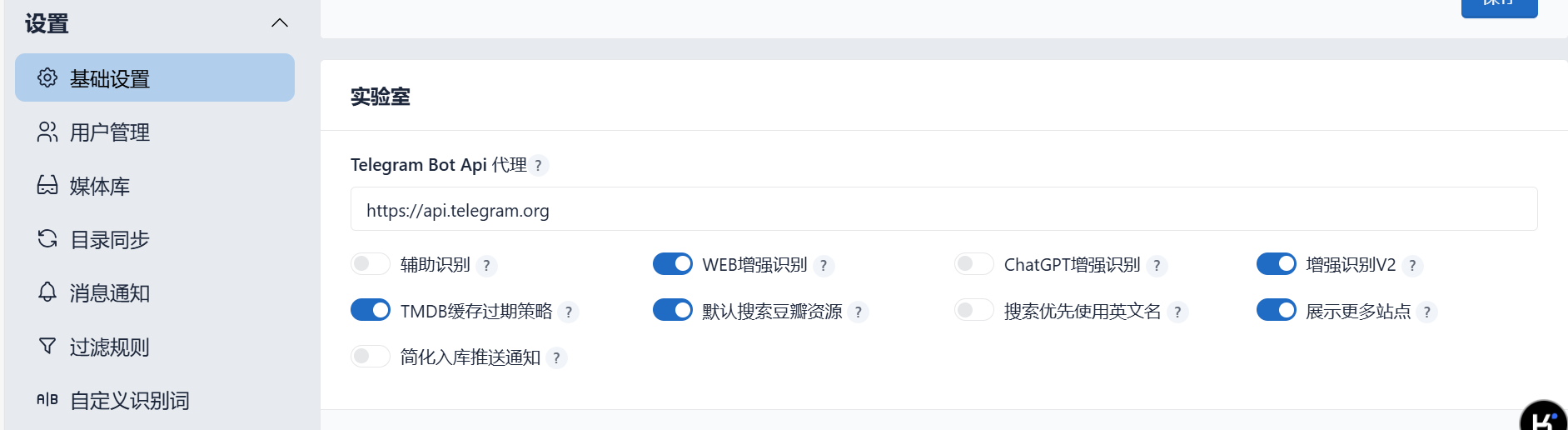Enable the ChatGPT增强识别 toggle
Viewport: 1568px width, 430px height.
tap(974, 264)
